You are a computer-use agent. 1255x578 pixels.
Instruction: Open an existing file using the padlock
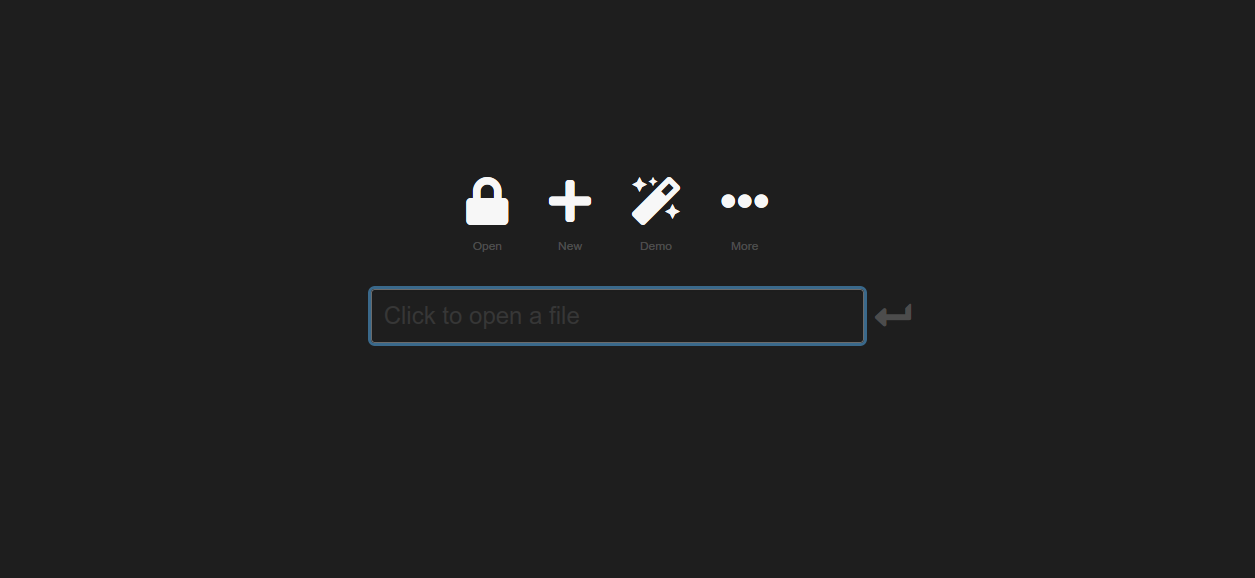click(487, 201)
